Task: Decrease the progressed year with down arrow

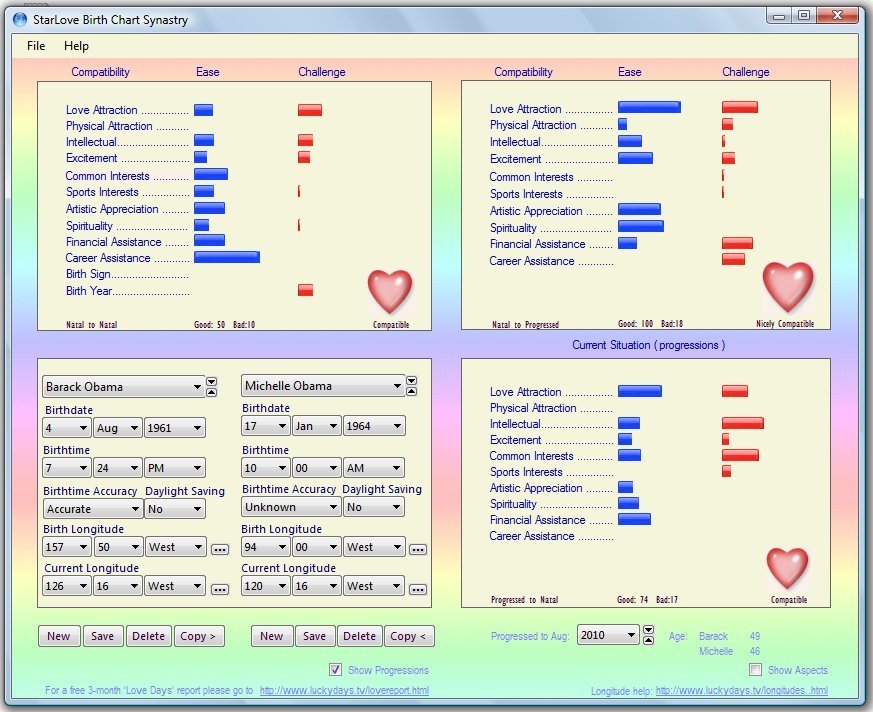Action: [649, 630]
